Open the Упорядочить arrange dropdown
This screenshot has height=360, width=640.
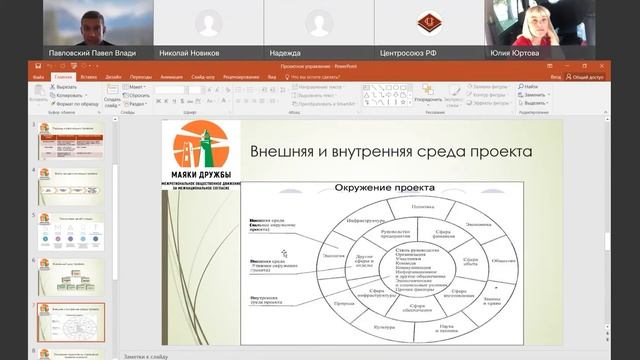[428, 95]
